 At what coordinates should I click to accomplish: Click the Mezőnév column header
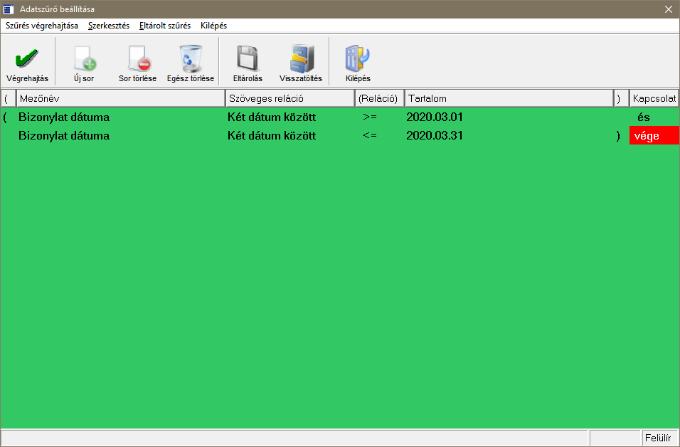120,99
